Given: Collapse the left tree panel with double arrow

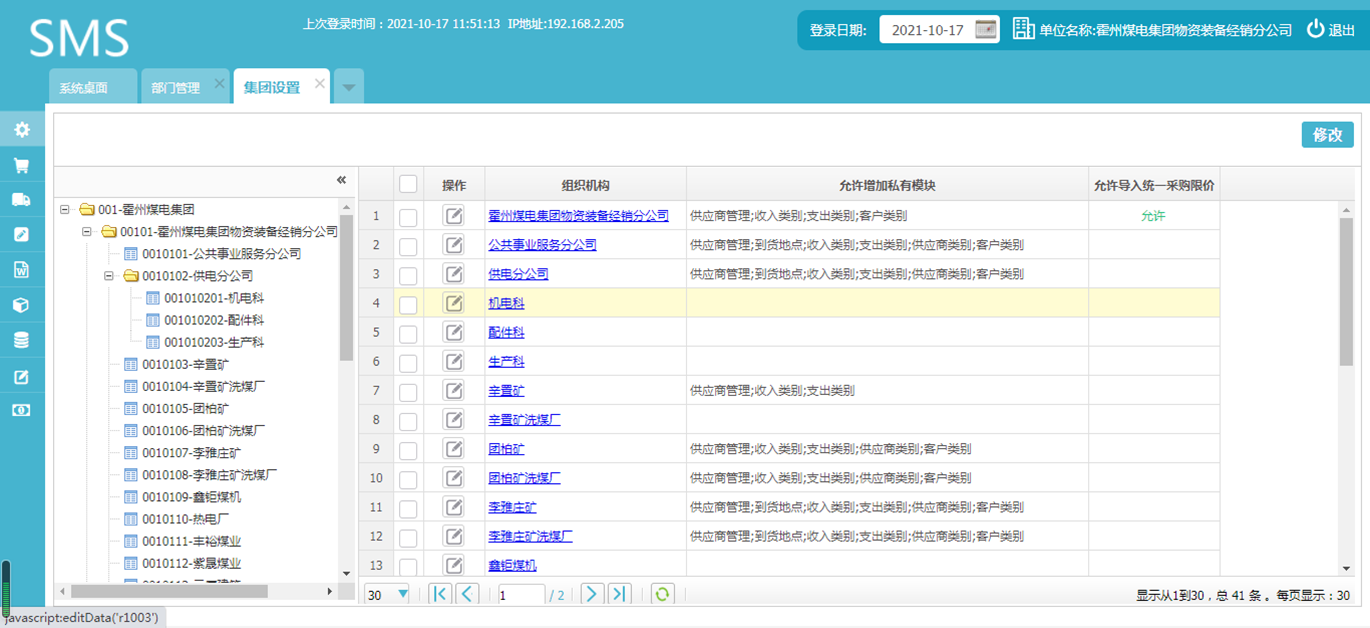Looking at the screenshot, I should (x=341, y=180).
